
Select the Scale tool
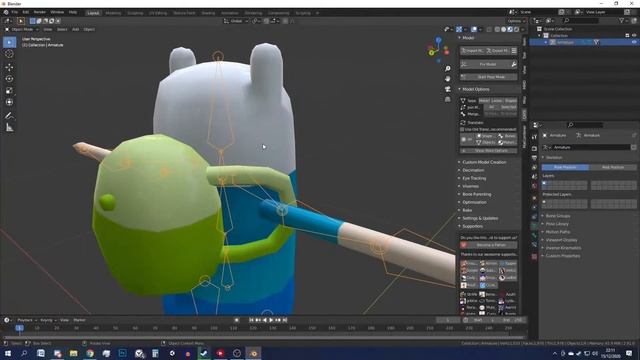pyautogui.click(x=9, y=91)
